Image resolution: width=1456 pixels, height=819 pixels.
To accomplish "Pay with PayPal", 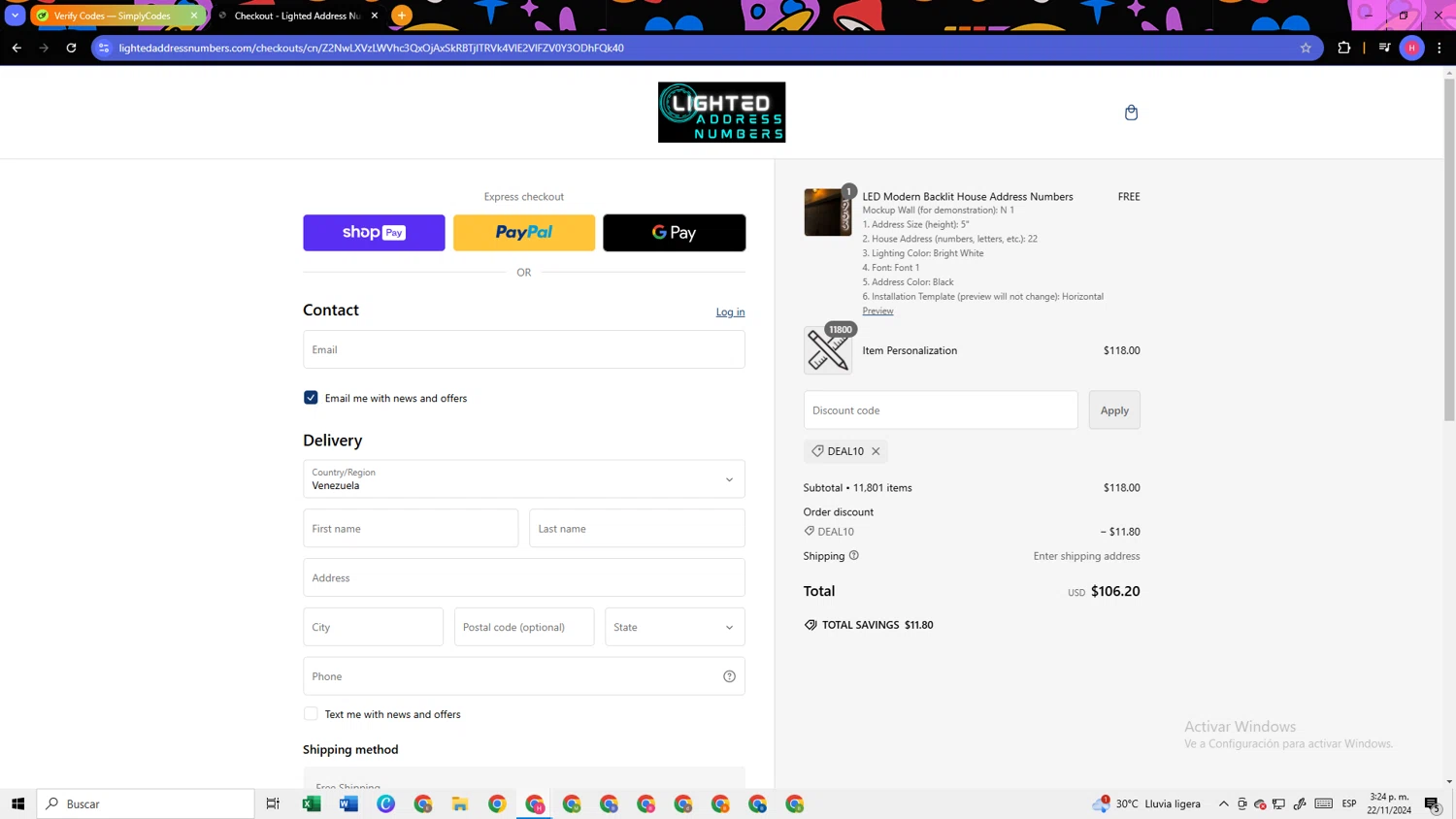I will point(524,233).
